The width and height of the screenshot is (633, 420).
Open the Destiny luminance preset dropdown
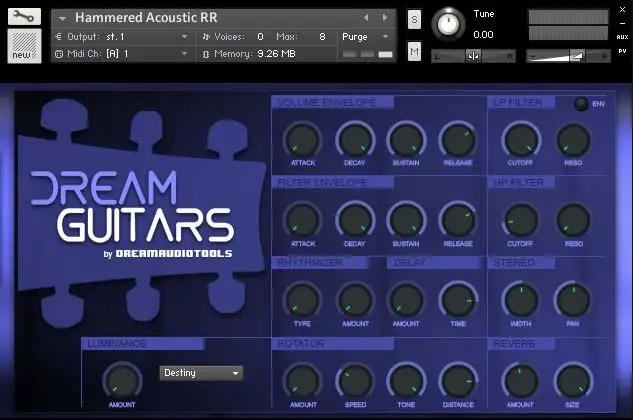[201, 373]
